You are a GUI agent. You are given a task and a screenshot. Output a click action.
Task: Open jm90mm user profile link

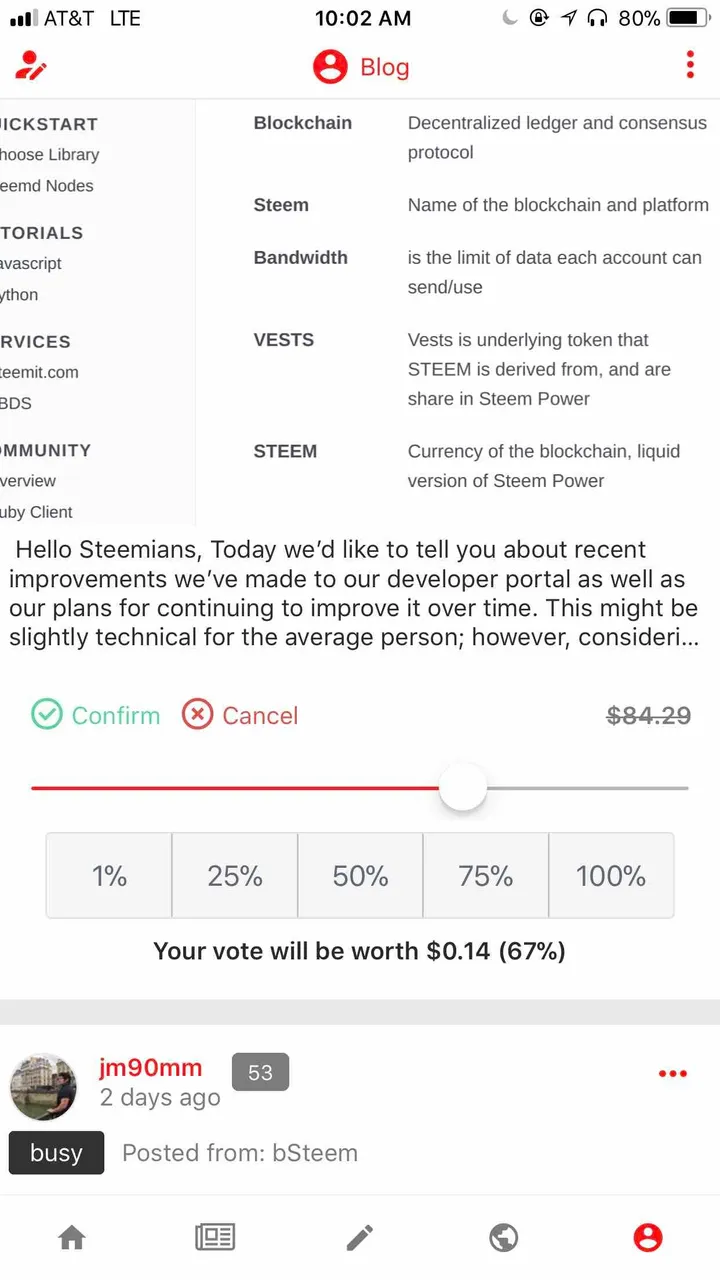coord(150,1068)
